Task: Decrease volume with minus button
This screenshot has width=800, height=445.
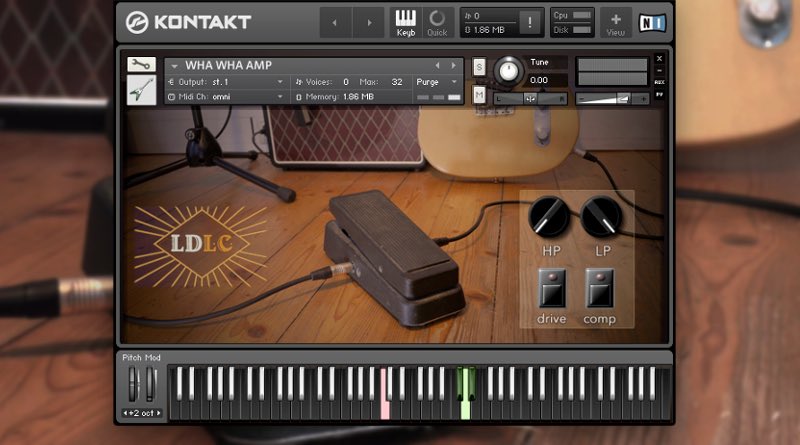Action: [x=581, y=98]
